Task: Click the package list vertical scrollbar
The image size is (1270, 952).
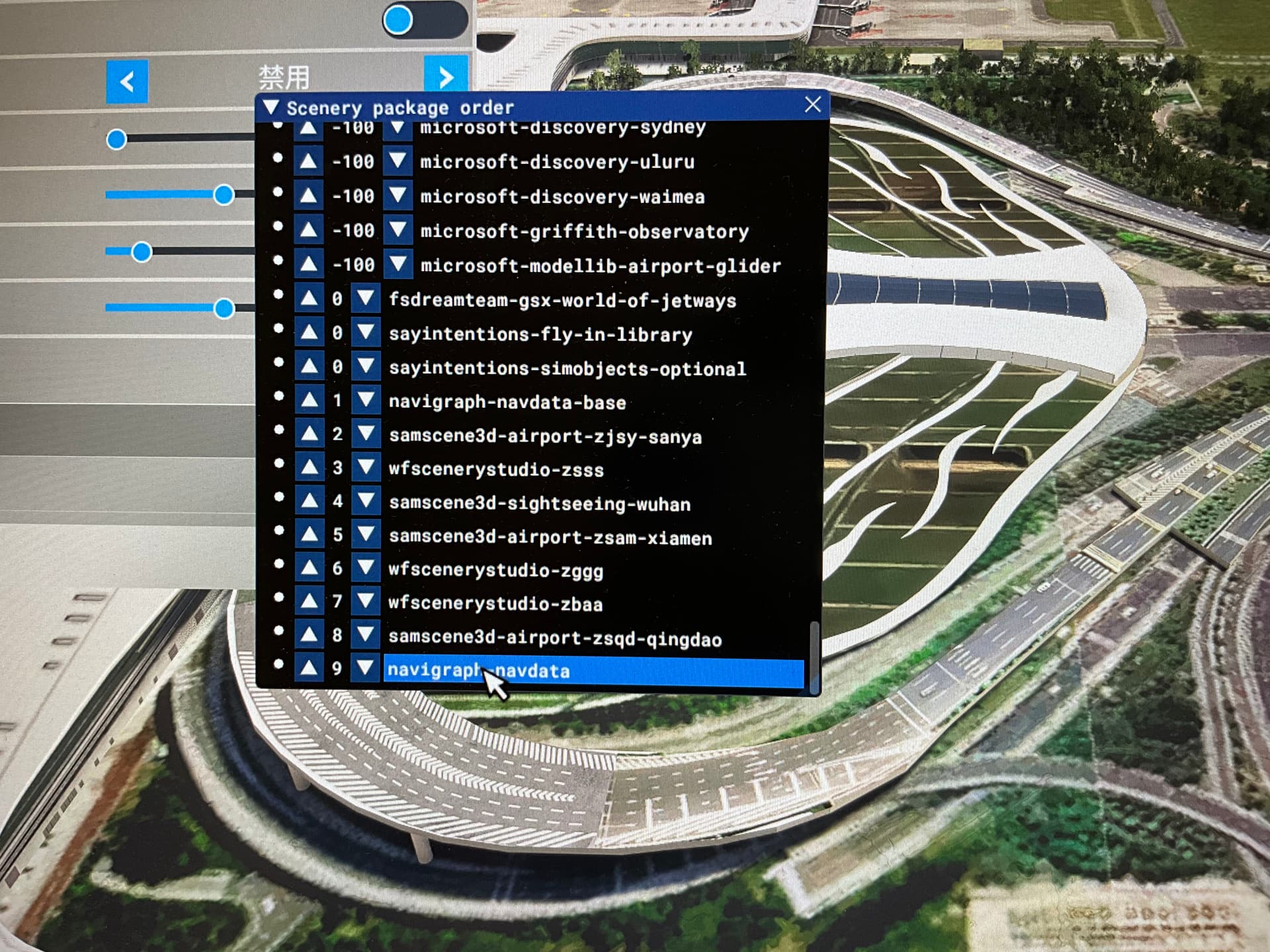Action: click(814, 656)
